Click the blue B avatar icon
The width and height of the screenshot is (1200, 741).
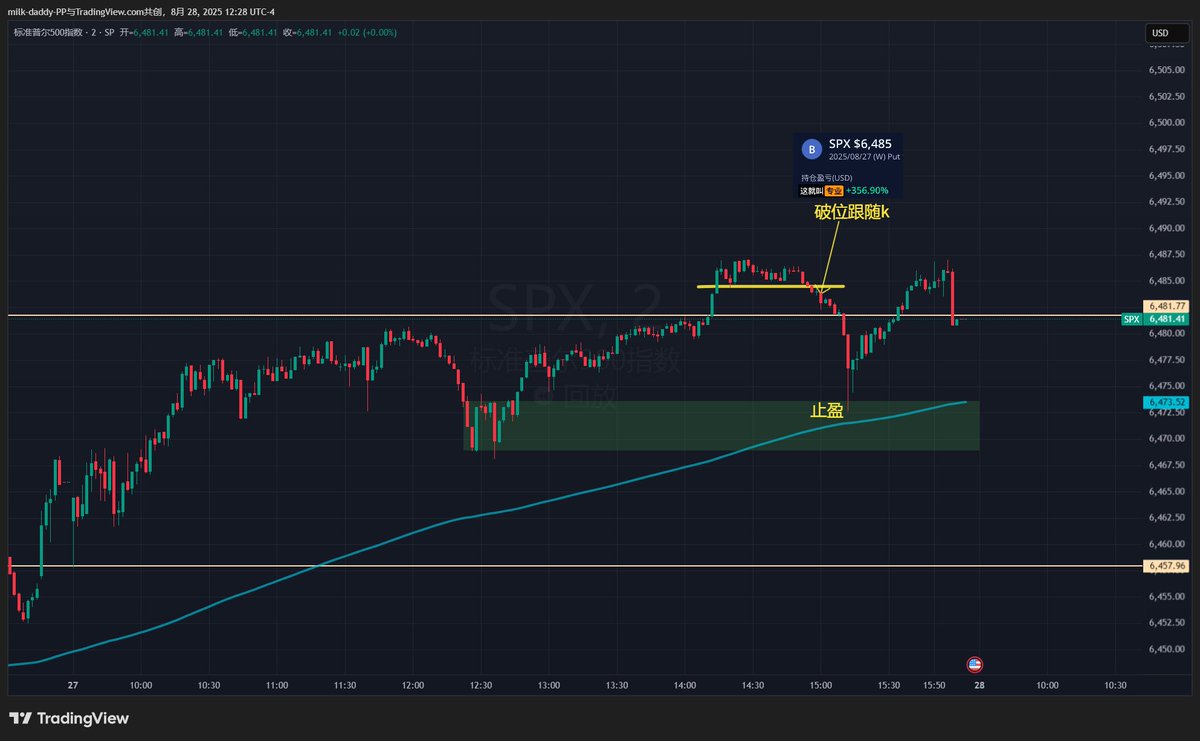click(x=812, y=149)
